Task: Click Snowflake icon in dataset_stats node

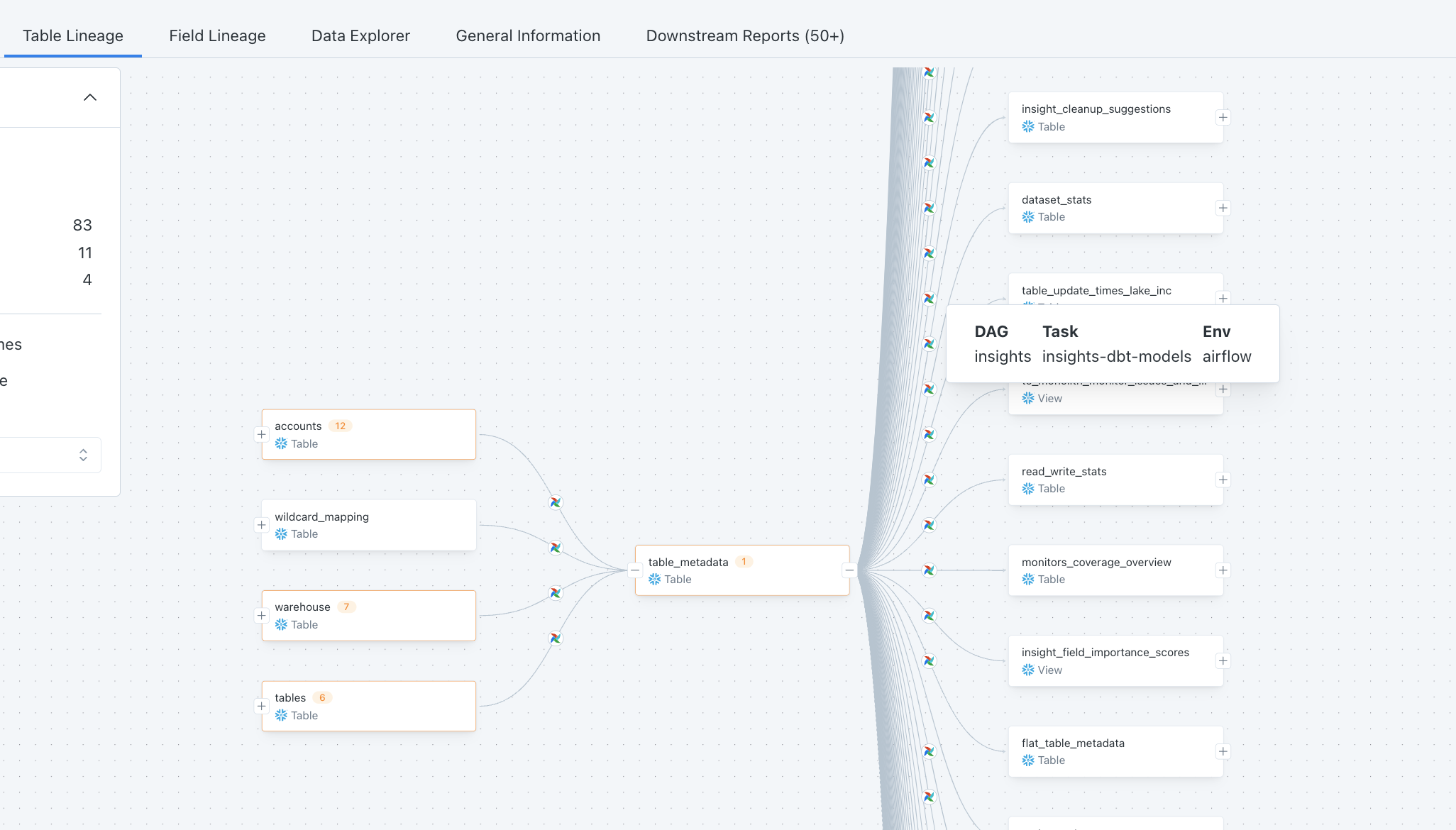Action: (1028, 217)
